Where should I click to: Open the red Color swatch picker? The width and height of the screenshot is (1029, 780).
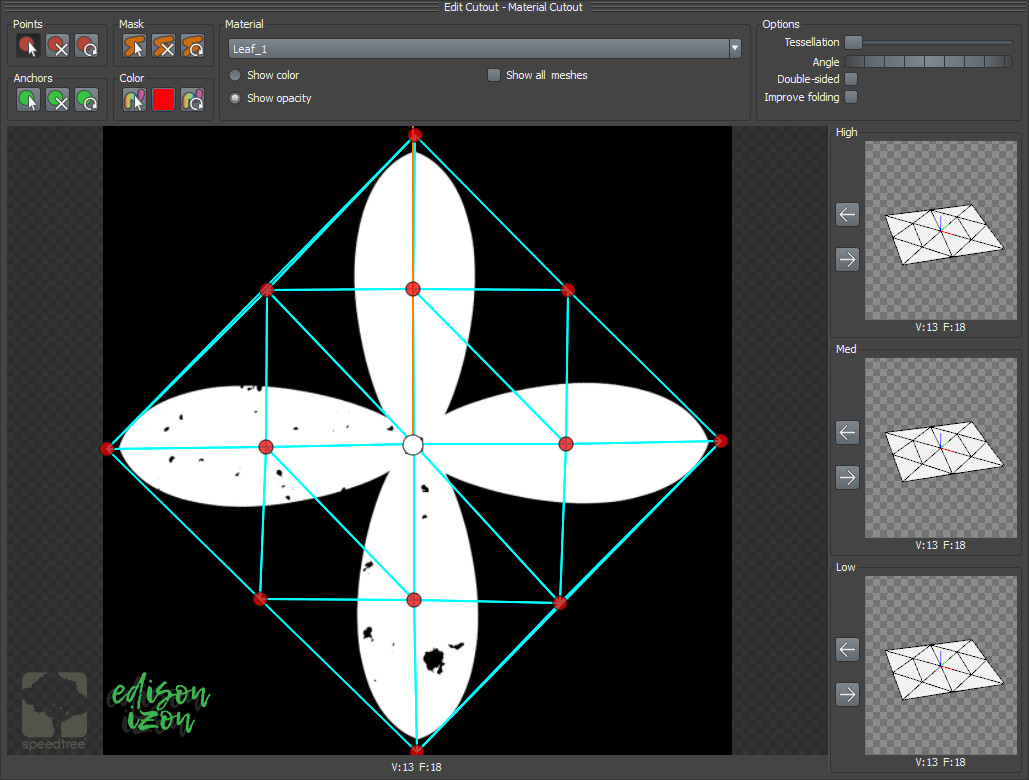162,99
